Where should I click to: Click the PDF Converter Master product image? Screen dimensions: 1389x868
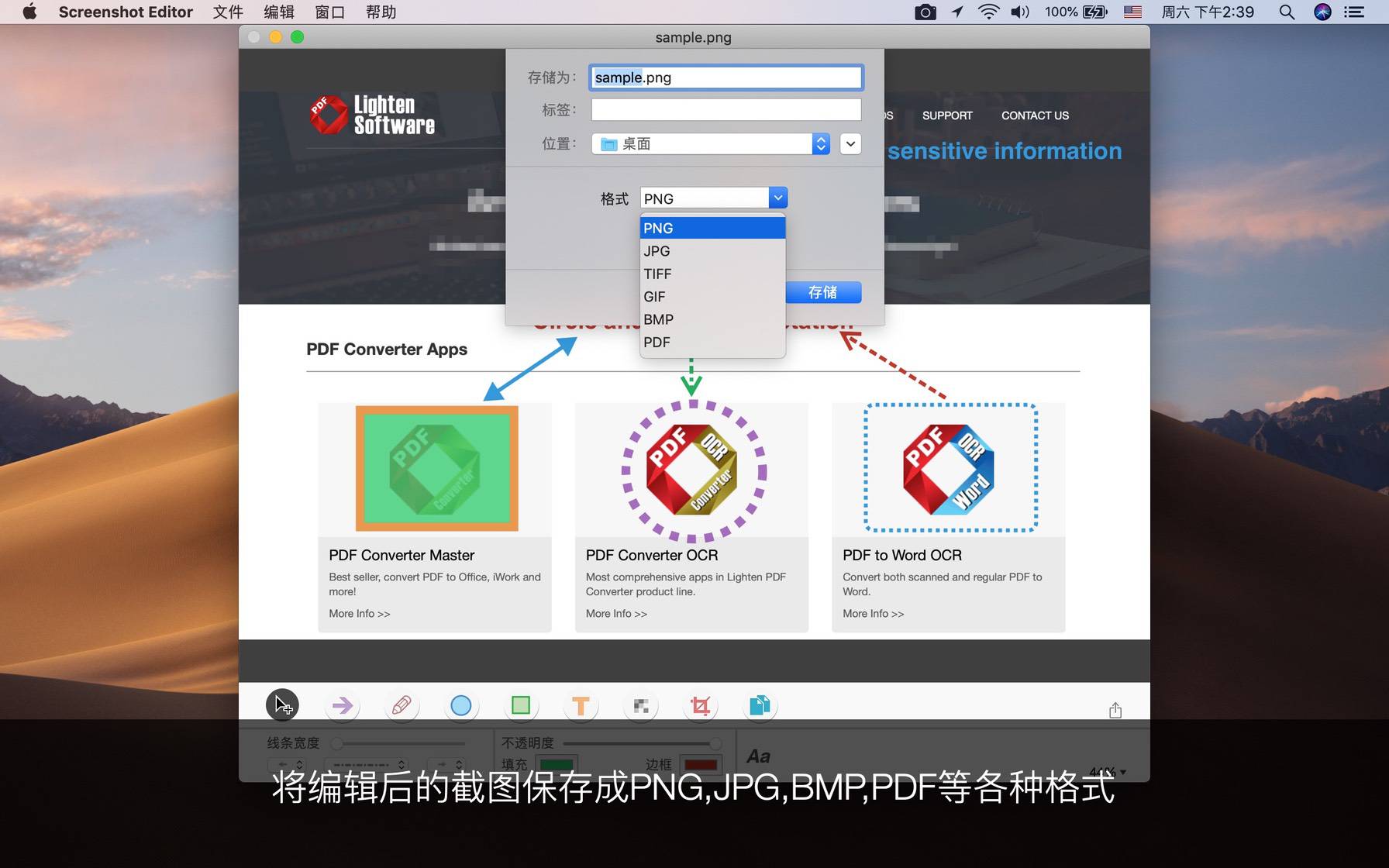(436, 469)
